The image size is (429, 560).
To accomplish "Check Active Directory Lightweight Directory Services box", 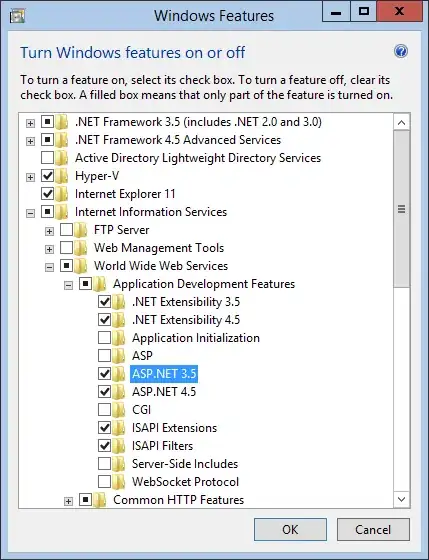I will [48, 158].
